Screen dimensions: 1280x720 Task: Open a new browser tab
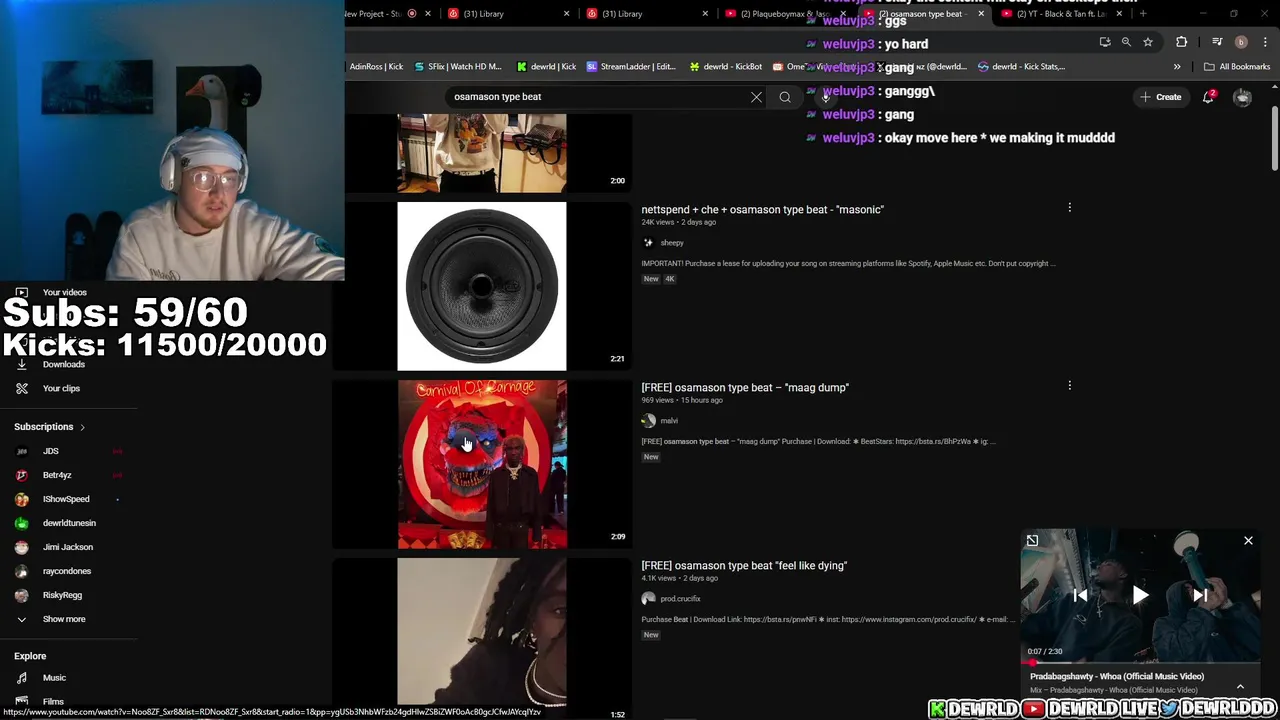(1143, 14)
